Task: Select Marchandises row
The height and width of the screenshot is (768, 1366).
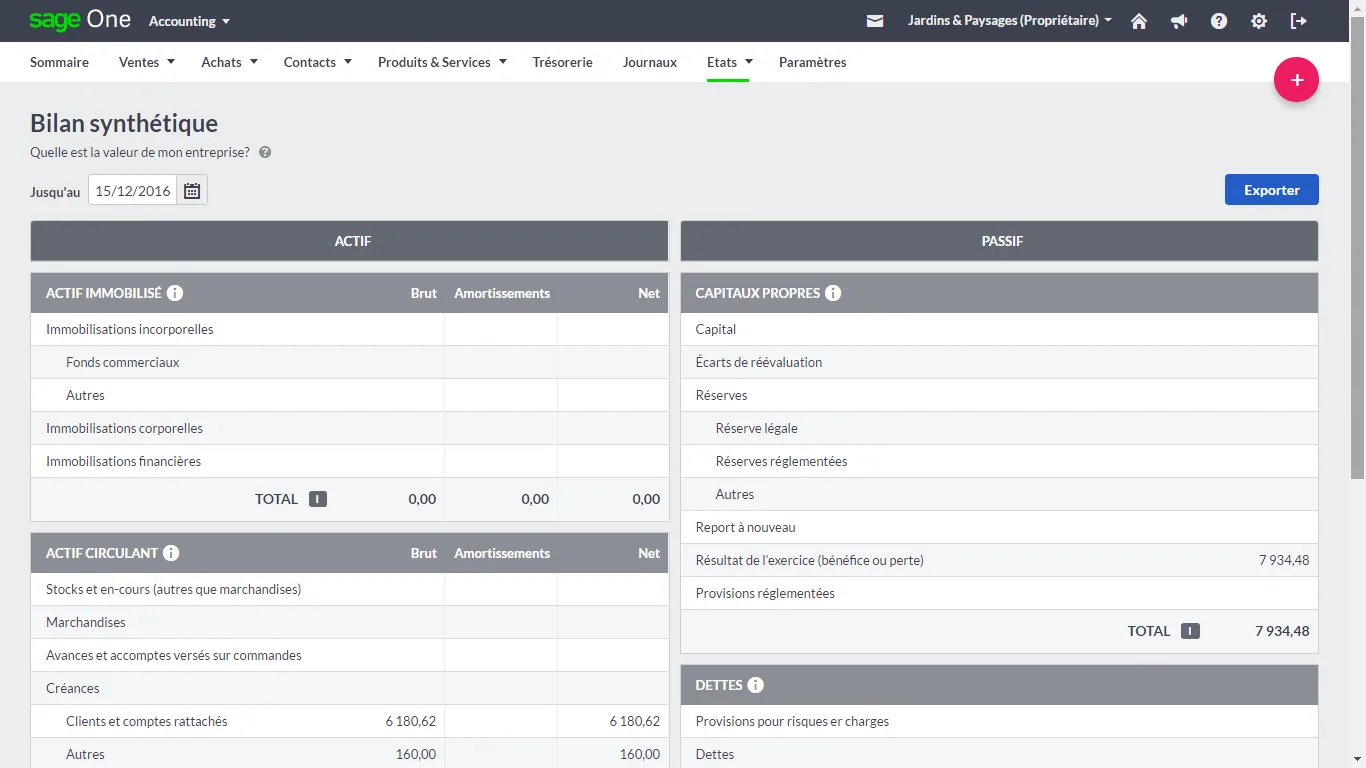Action: click(349, 622)
